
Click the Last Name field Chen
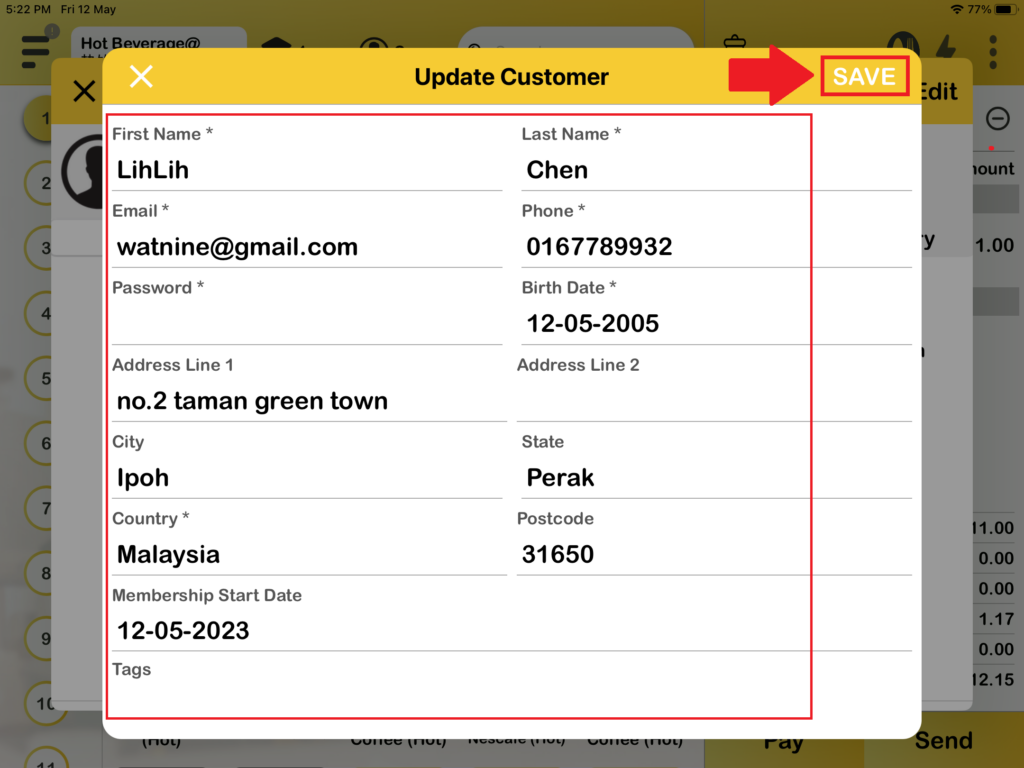point(715,170)
